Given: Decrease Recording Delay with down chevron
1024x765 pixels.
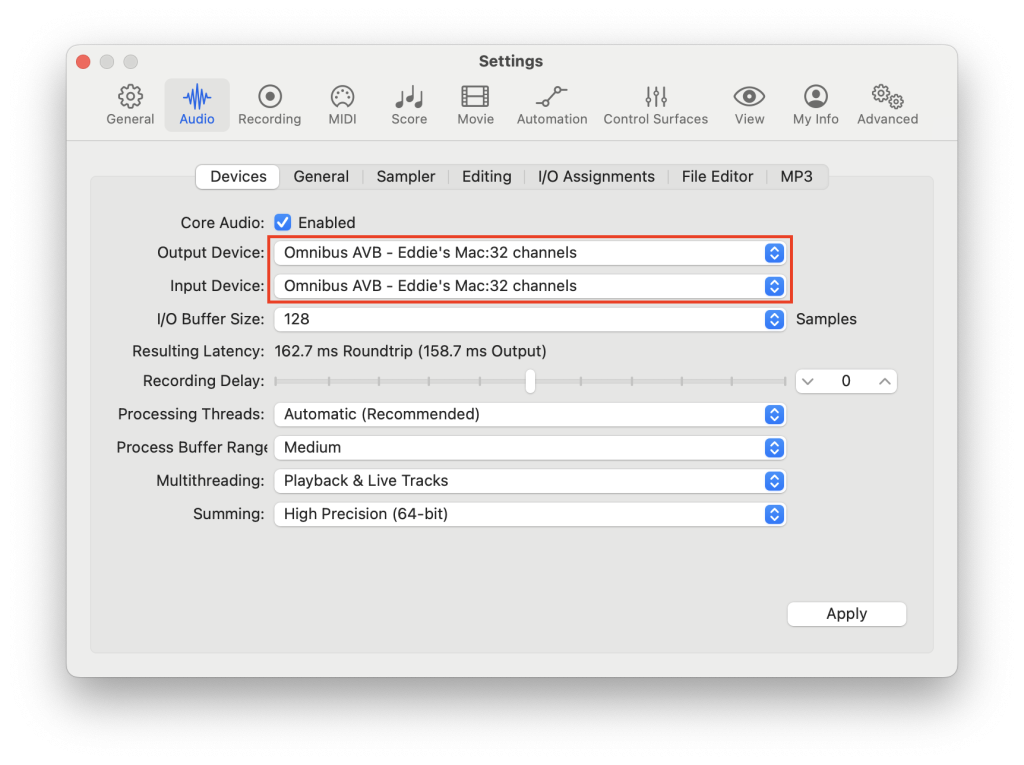Looking at the screenshot, I should click(808, 382).
